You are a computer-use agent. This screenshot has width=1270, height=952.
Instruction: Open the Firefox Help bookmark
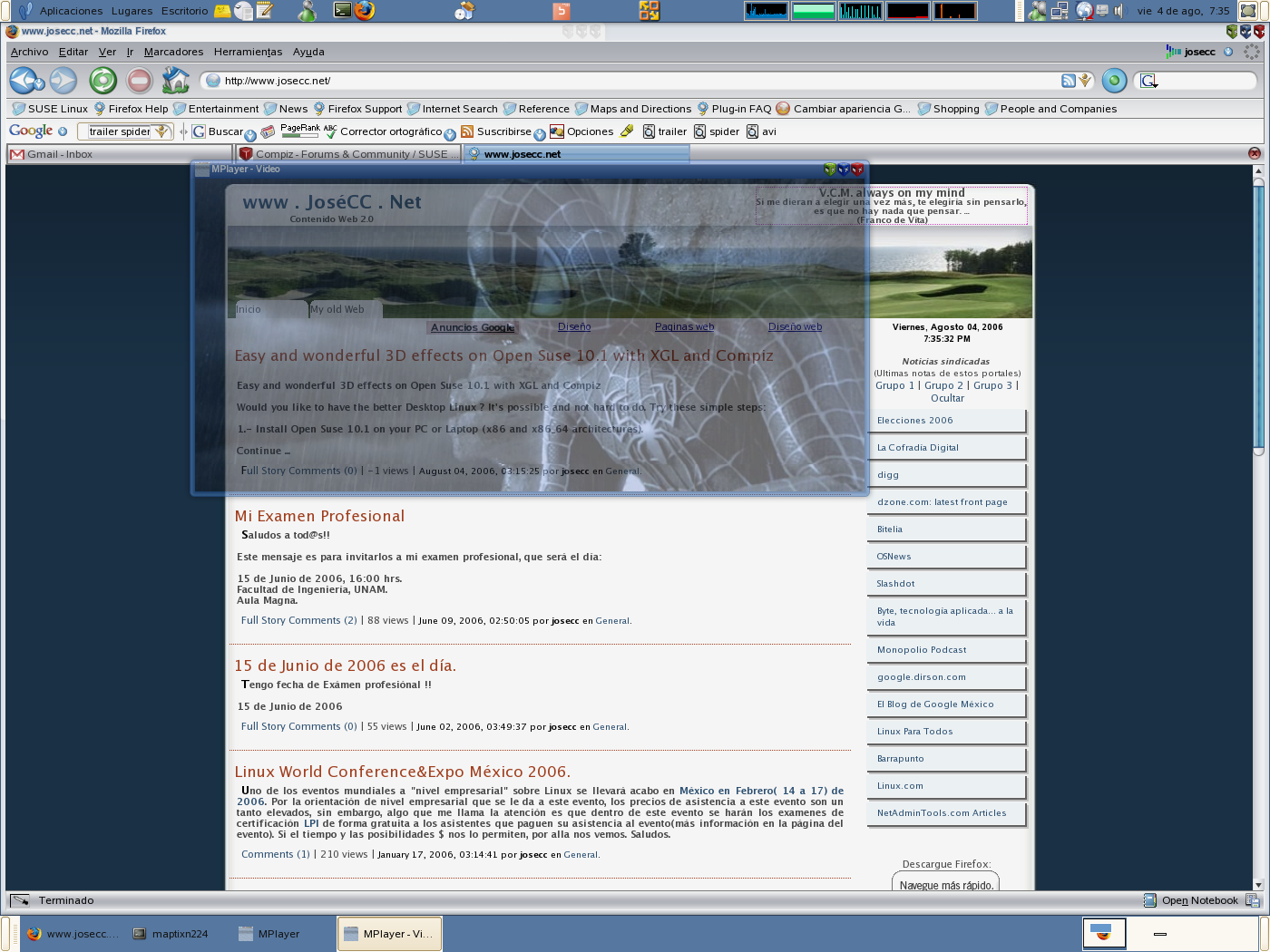click(131, 109)
